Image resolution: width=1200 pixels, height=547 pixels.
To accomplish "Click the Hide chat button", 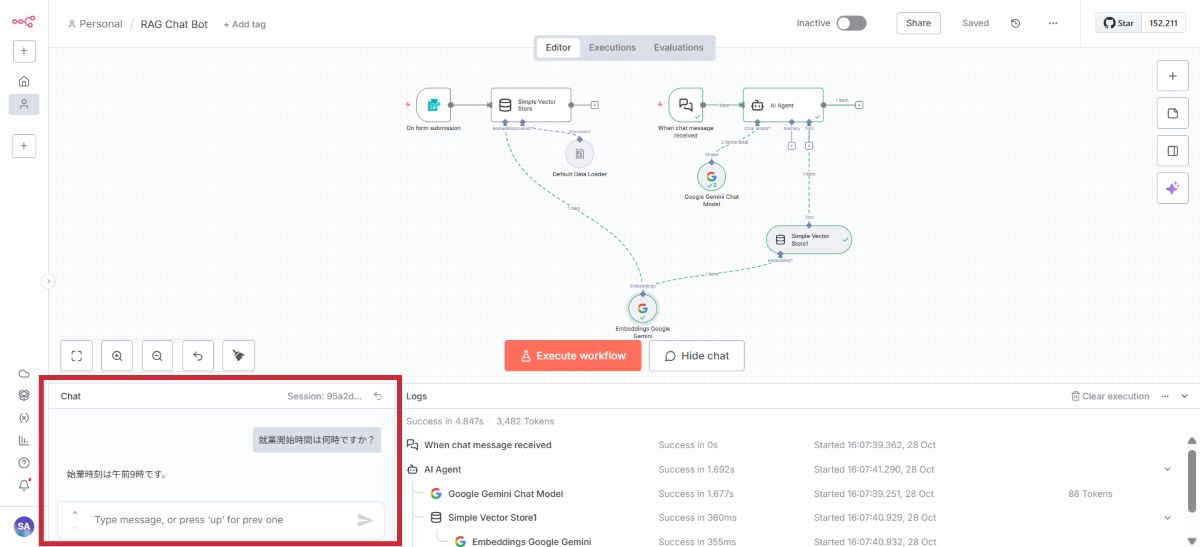I will coord(696,356).
